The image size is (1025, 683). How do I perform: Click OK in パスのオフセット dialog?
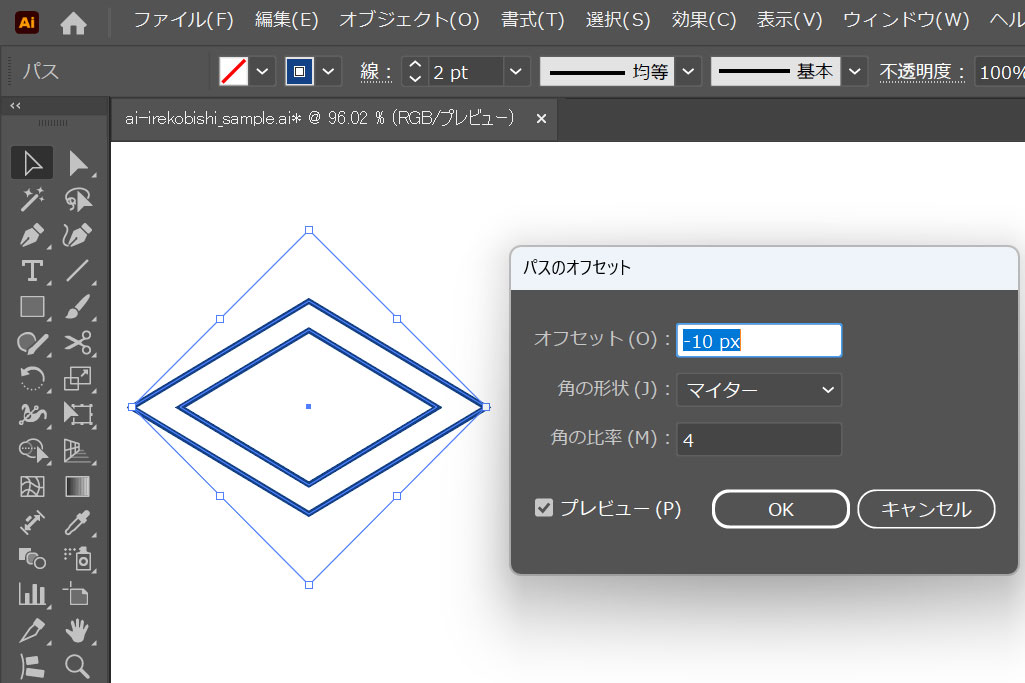[780, 509]
